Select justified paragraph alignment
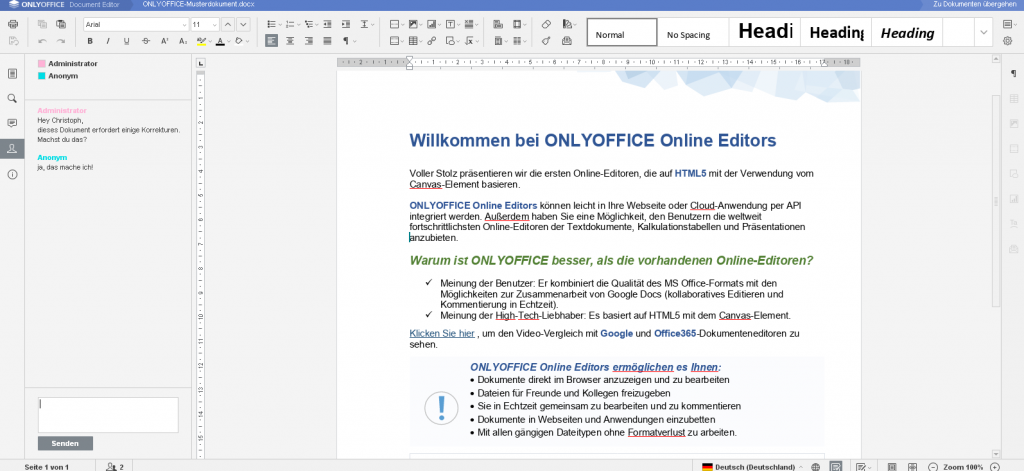 (x=327, y=41)
